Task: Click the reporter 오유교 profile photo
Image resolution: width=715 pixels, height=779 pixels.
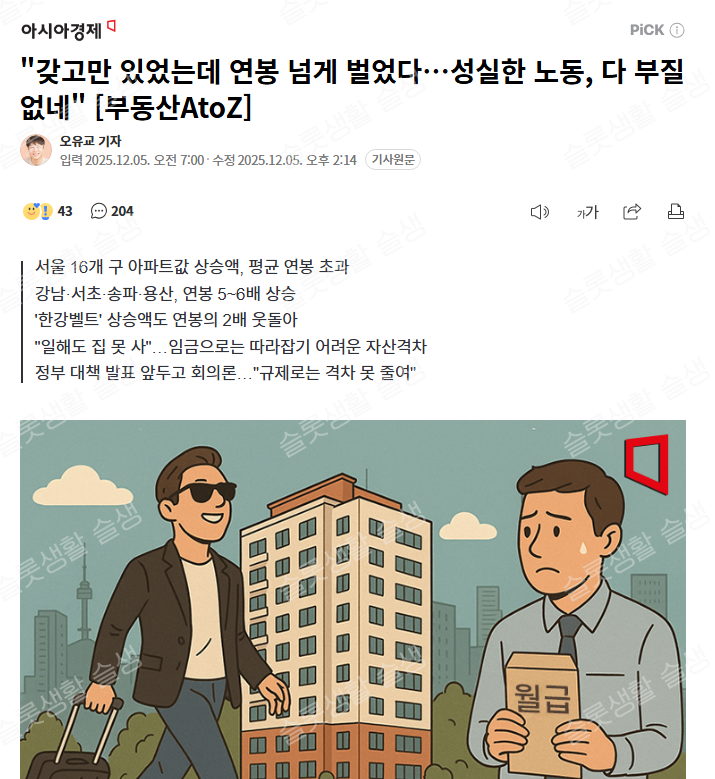Action: click(36, 150)
